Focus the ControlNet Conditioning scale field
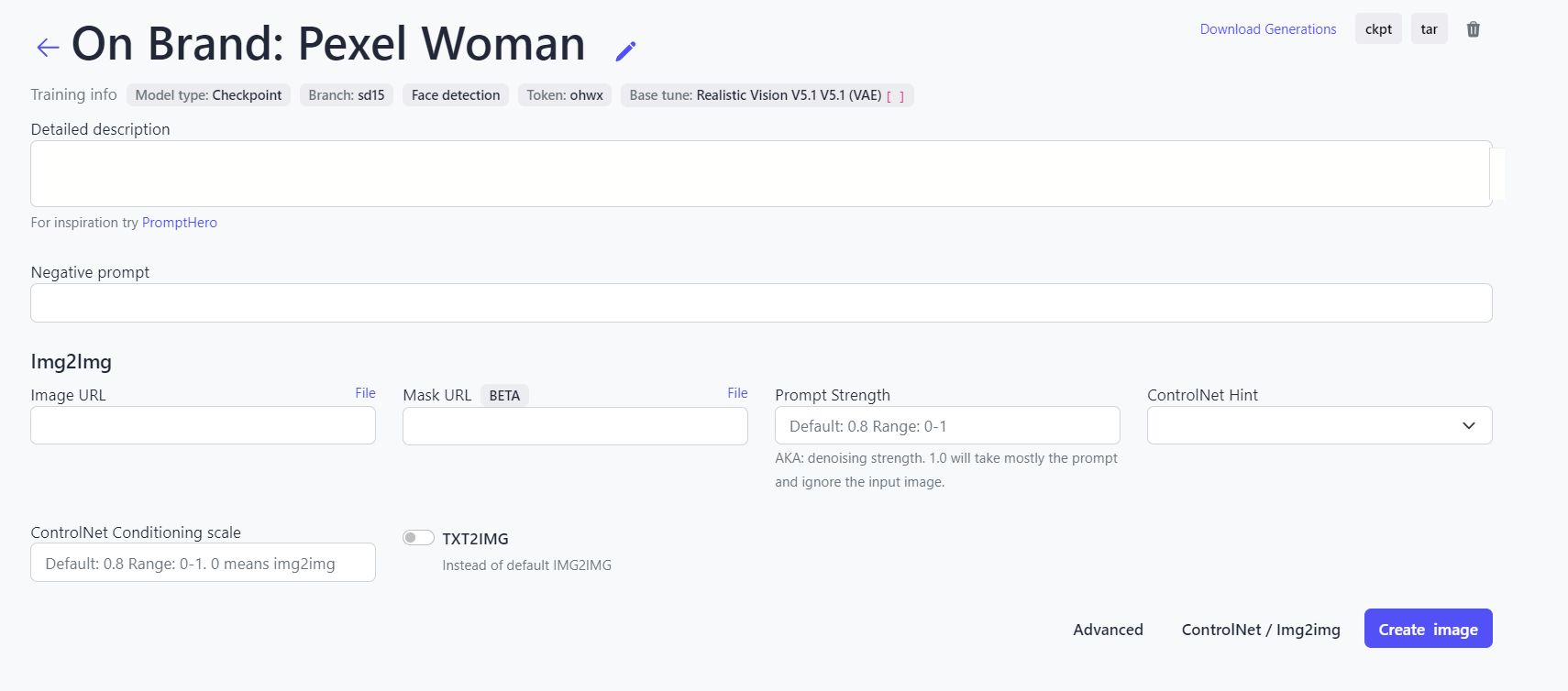 (203, 564)
